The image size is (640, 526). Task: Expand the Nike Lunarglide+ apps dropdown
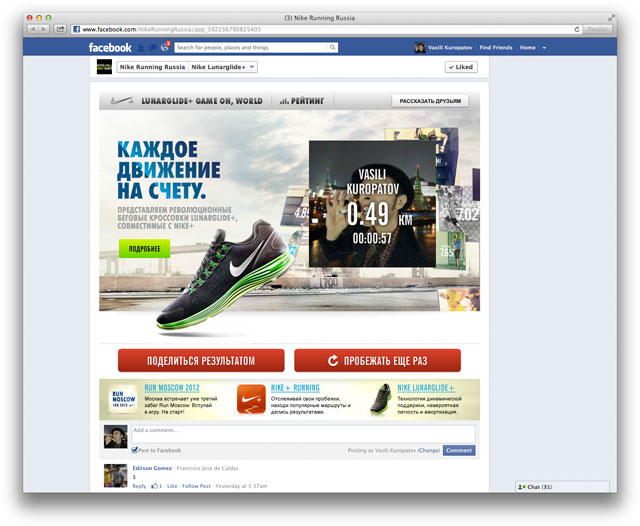click(x=222, y=67)
